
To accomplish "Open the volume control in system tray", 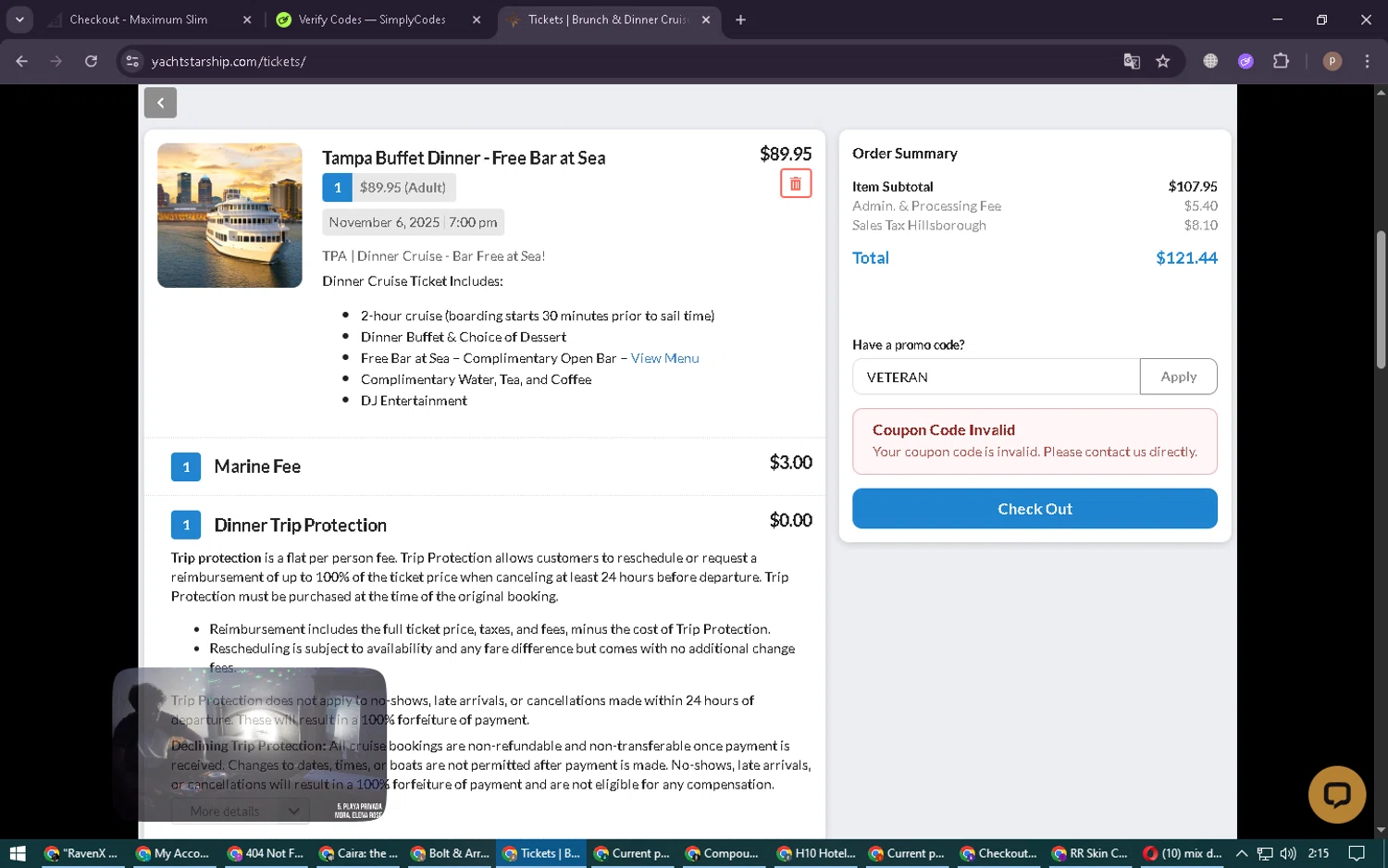I will [x=1288, y=853].
